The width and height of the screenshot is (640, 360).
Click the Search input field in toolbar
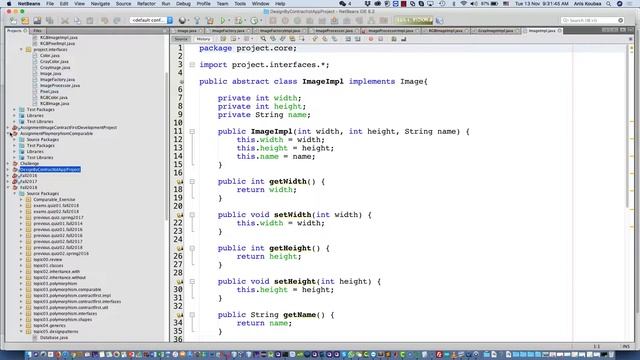592,20
